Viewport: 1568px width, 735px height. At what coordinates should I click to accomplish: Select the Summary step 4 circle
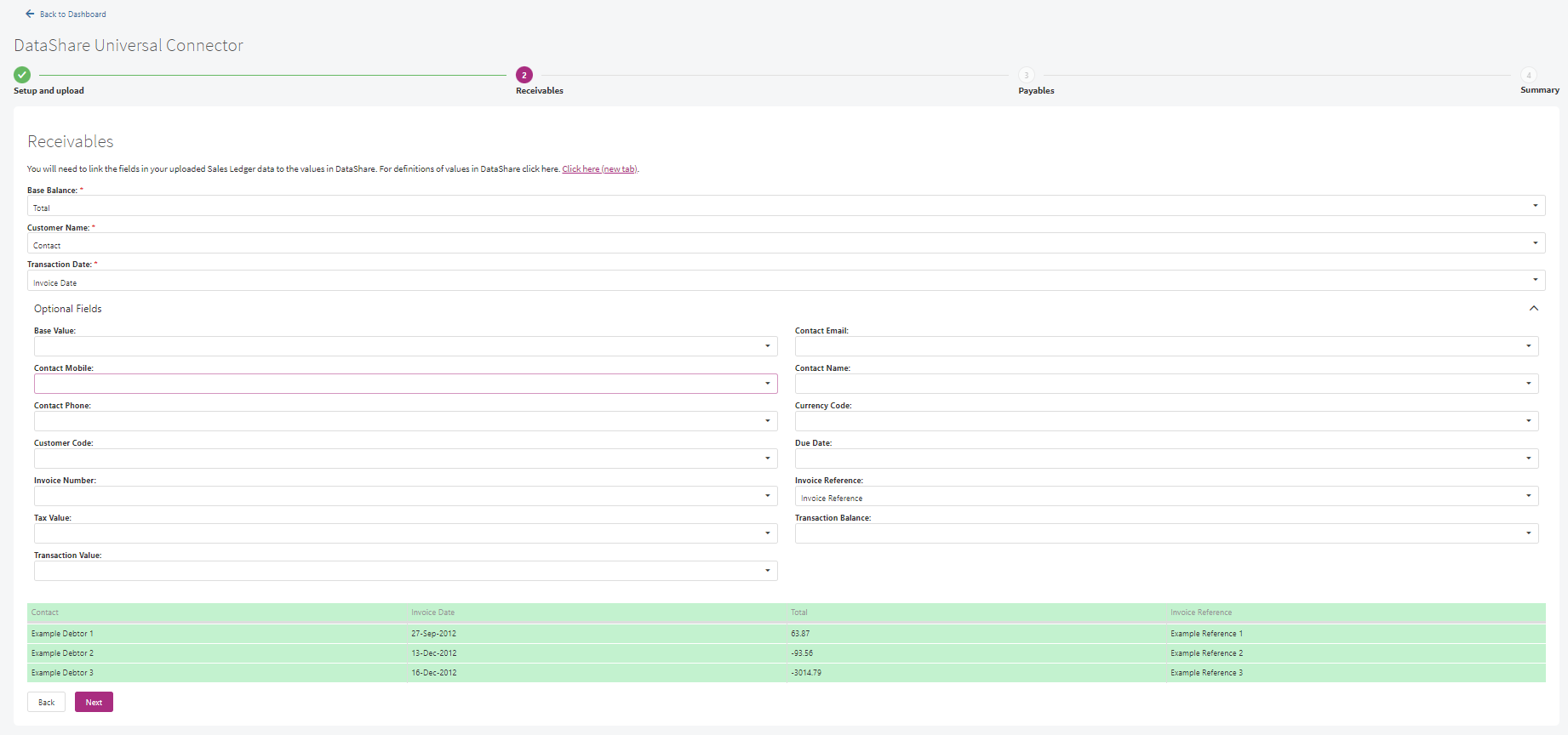(x=1529, y=75)
